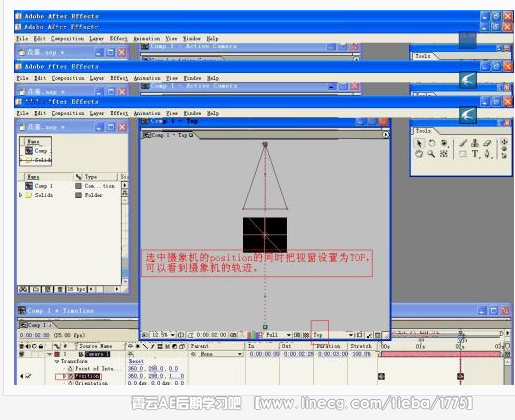This screenshot has height=420, width=515.
Task: Create a new folder in Project panel
Action: (36, 289)
